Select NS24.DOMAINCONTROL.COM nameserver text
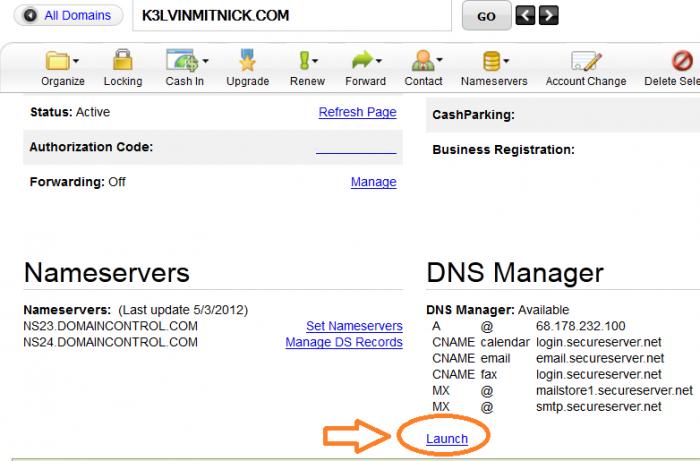700x461 pixels. click(110, 342)
